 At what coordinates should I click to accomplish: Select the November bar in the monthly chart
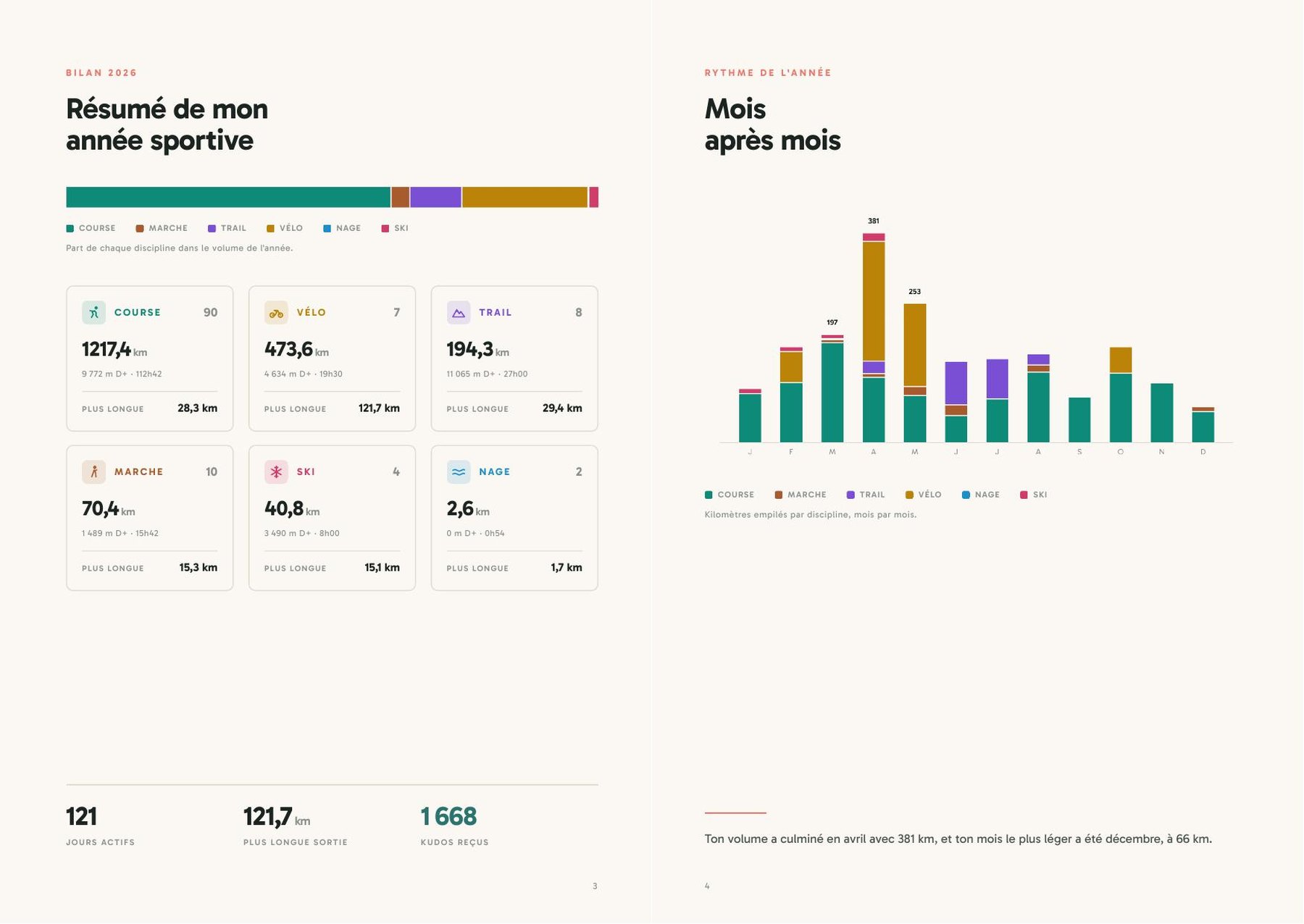pyautogui.click(x=1162, y=413)
